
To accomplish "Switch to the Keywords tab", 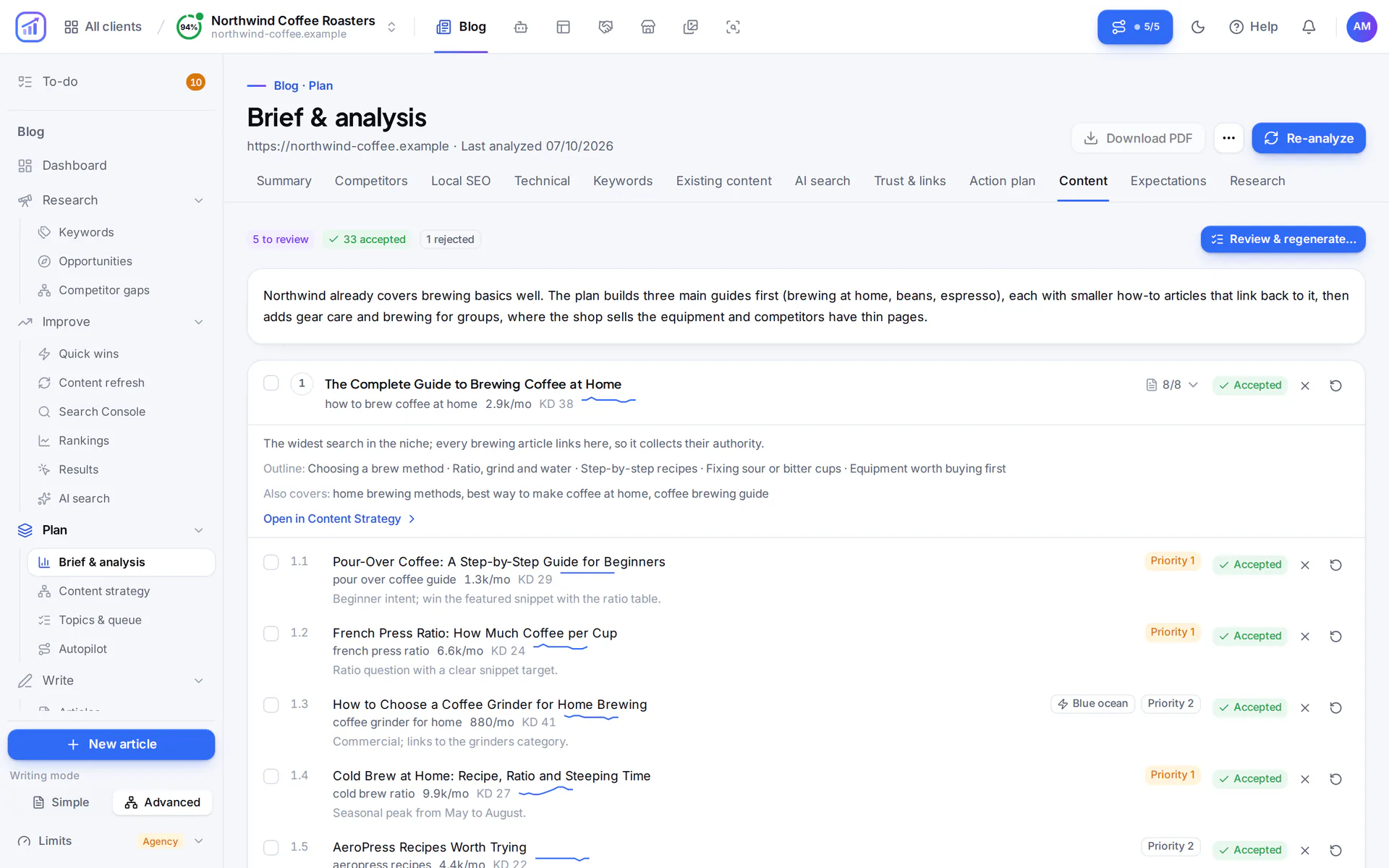I will (623, 181).
